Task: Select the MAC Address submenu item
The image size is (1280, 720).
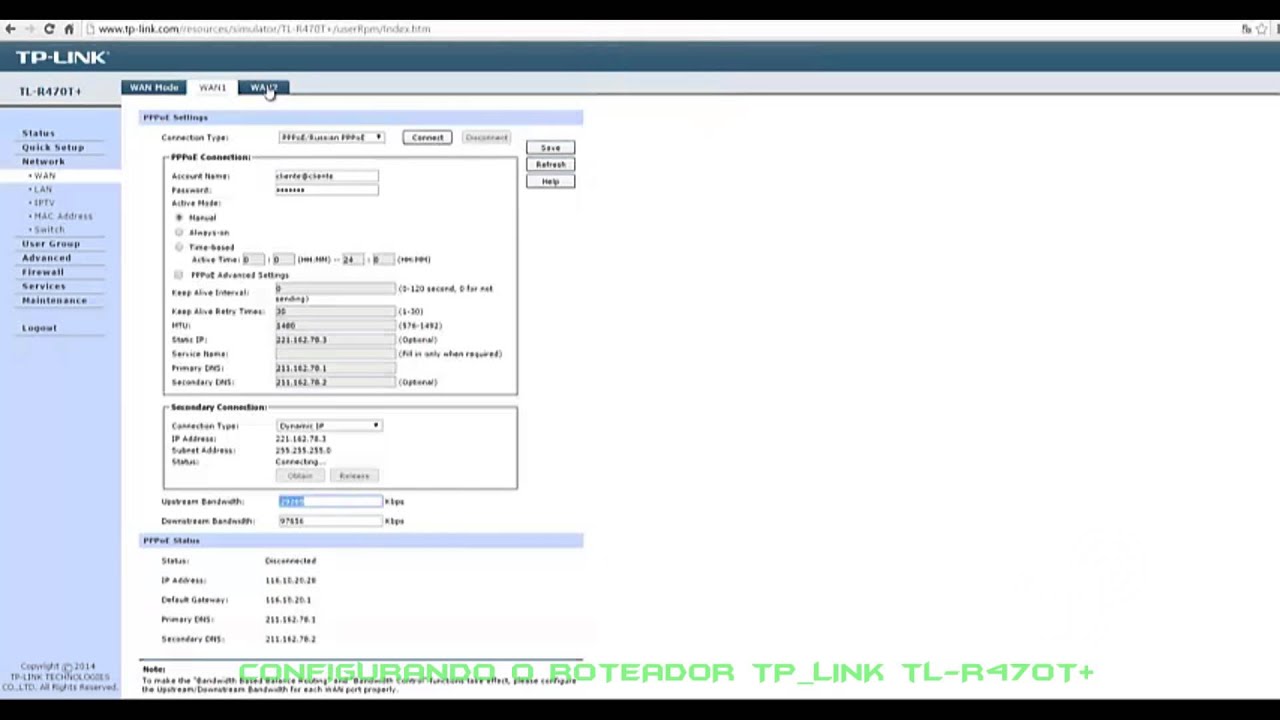Action: (x=62, y=216)
